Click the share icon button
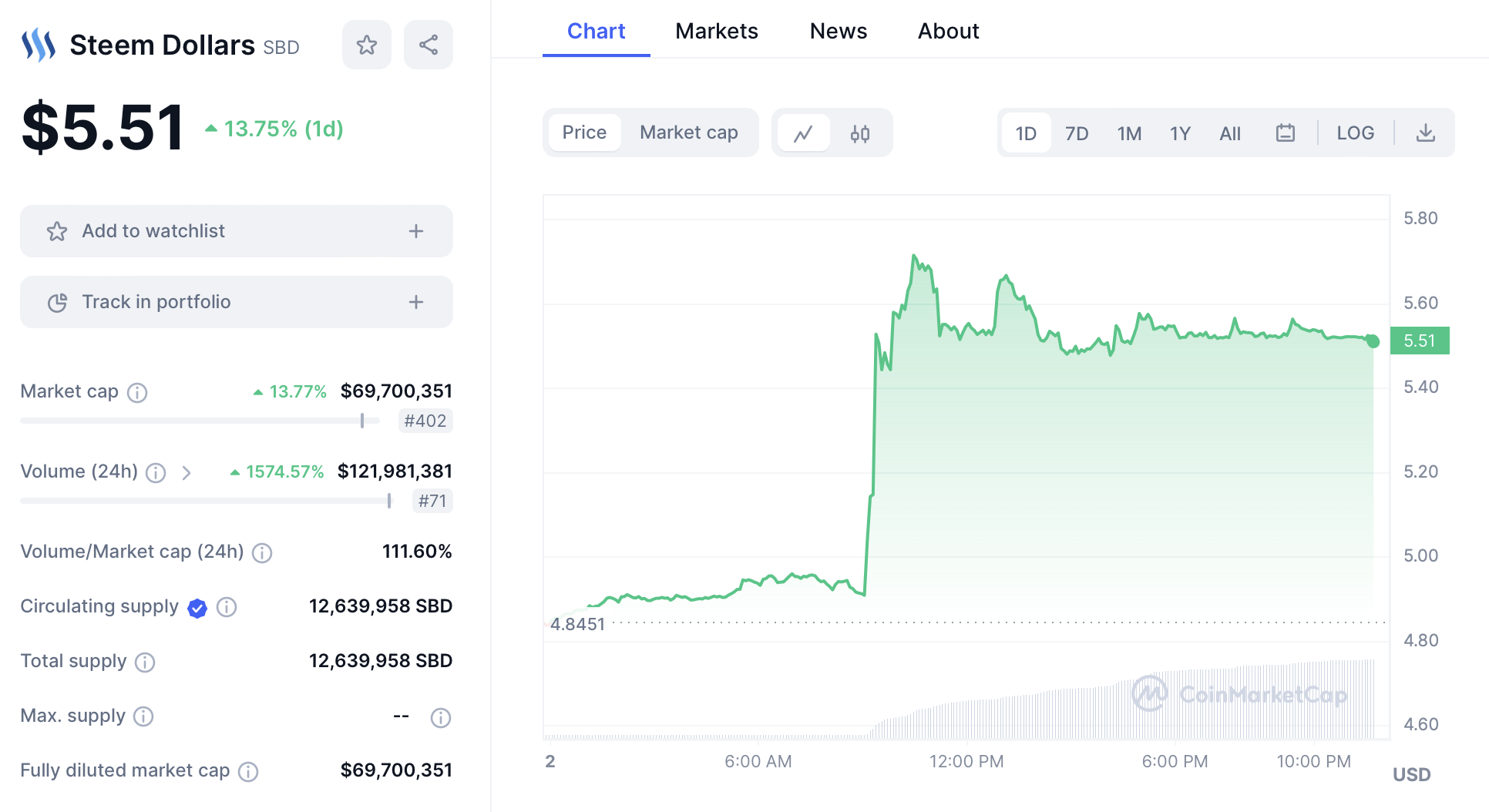 point(429,45)
